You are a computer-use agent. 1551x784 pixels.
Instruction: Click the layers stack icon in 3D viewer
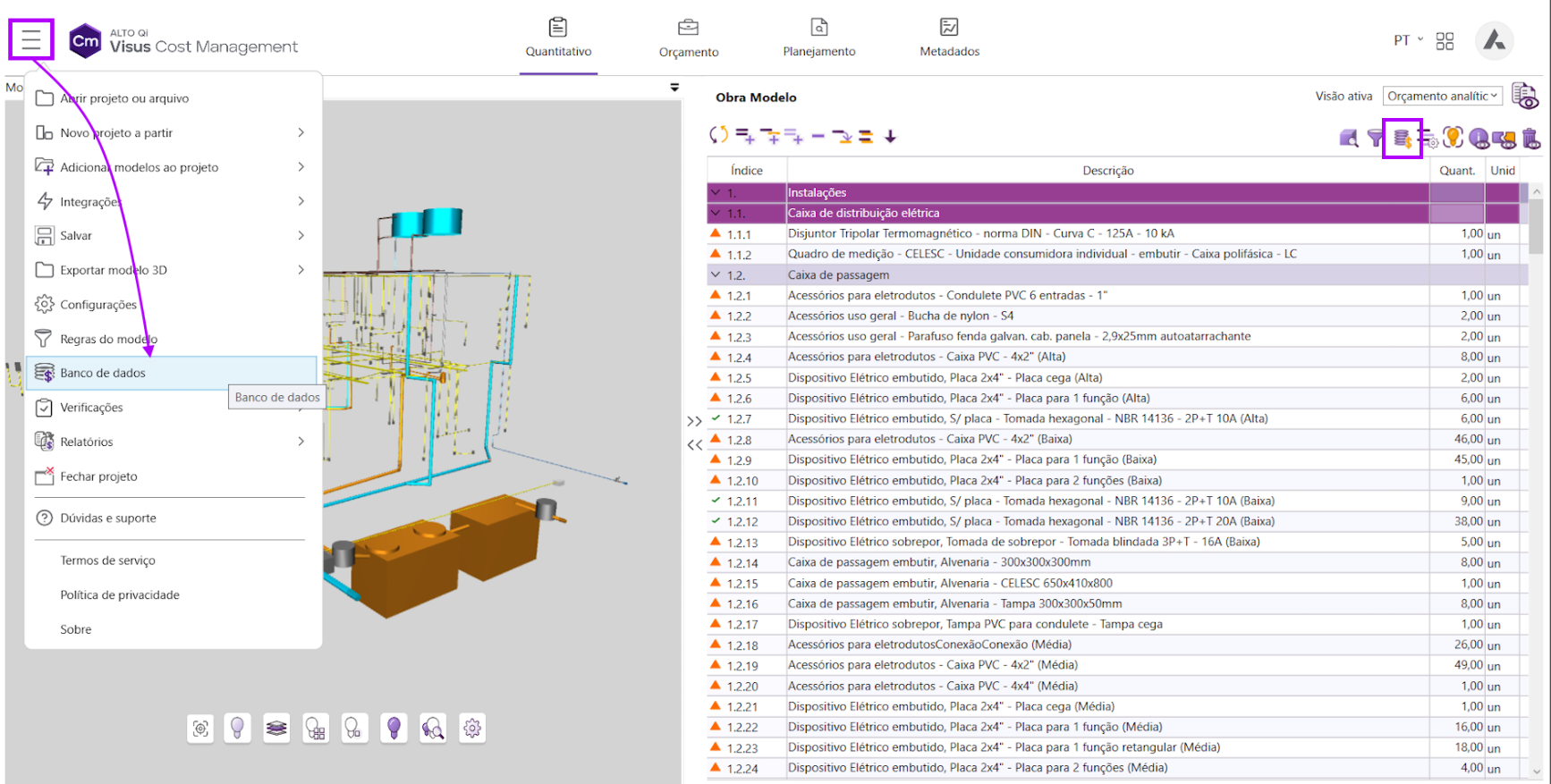276,729
